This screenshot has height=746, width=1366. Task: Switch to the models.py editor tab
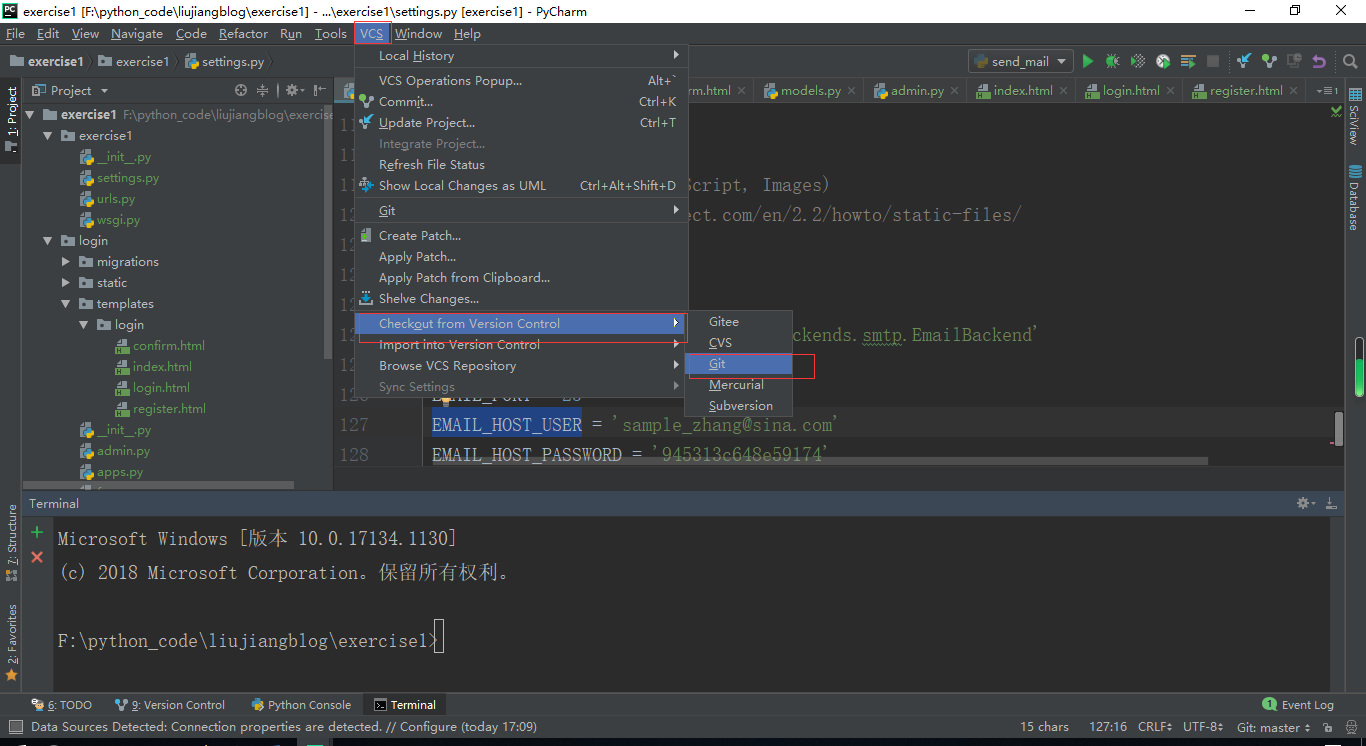[810, 90]
